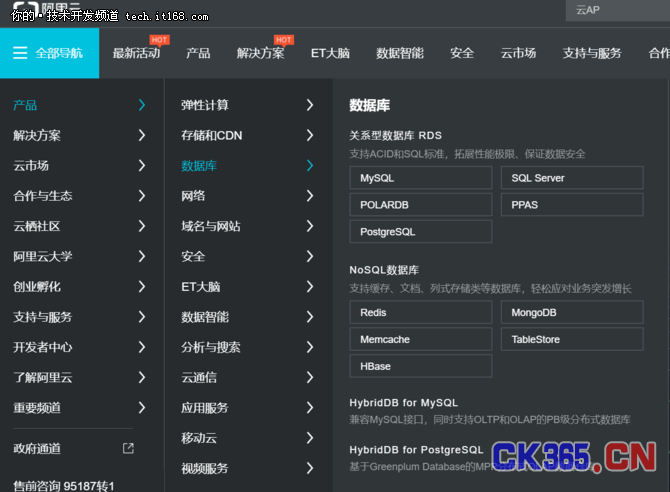Open 云市场 in top navigation bar
The height and width of the screenshot is (492, 670).
[x=518, y=53]
